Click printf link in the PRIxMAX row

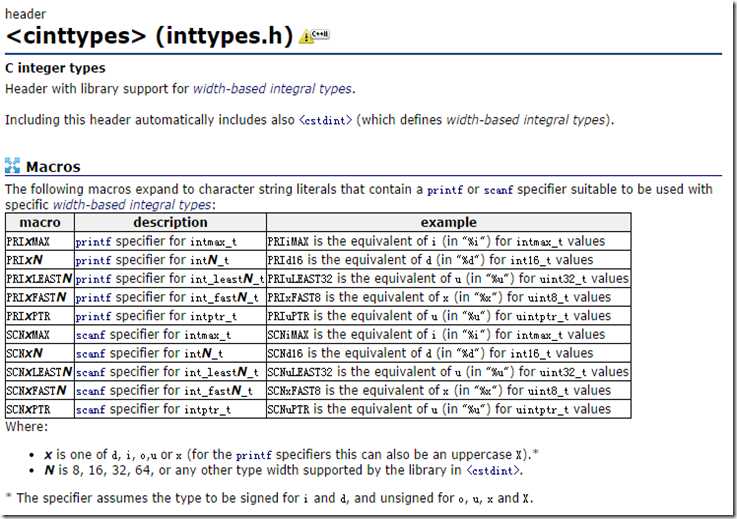click(x=93, y=242)
